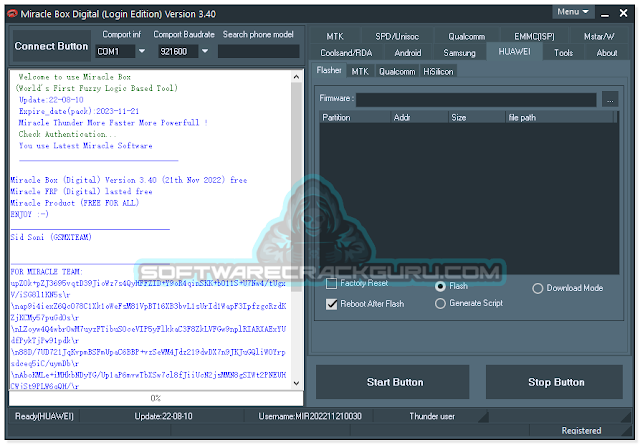Viewport: 640px width, 445px height.
Task: Select the Qualcomm sub-tab under HUAWEI
Action: (x=397, y=71)
